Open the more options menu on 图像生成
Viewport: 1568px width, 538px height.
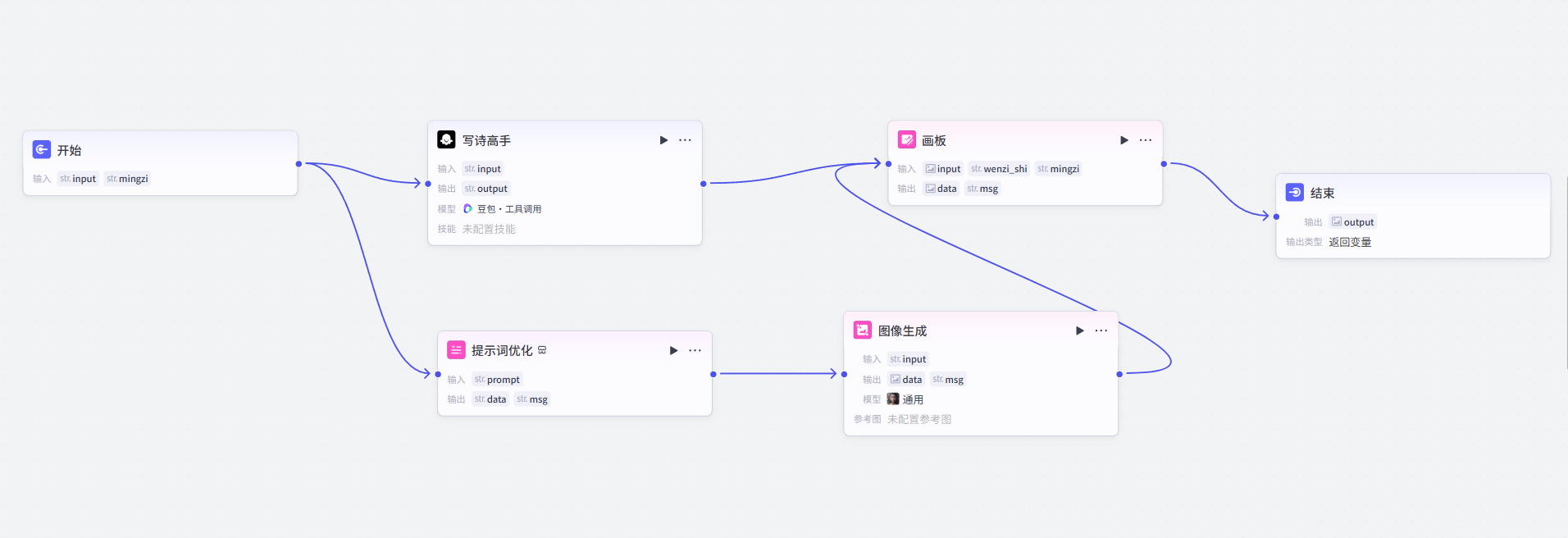[1101, 331]
